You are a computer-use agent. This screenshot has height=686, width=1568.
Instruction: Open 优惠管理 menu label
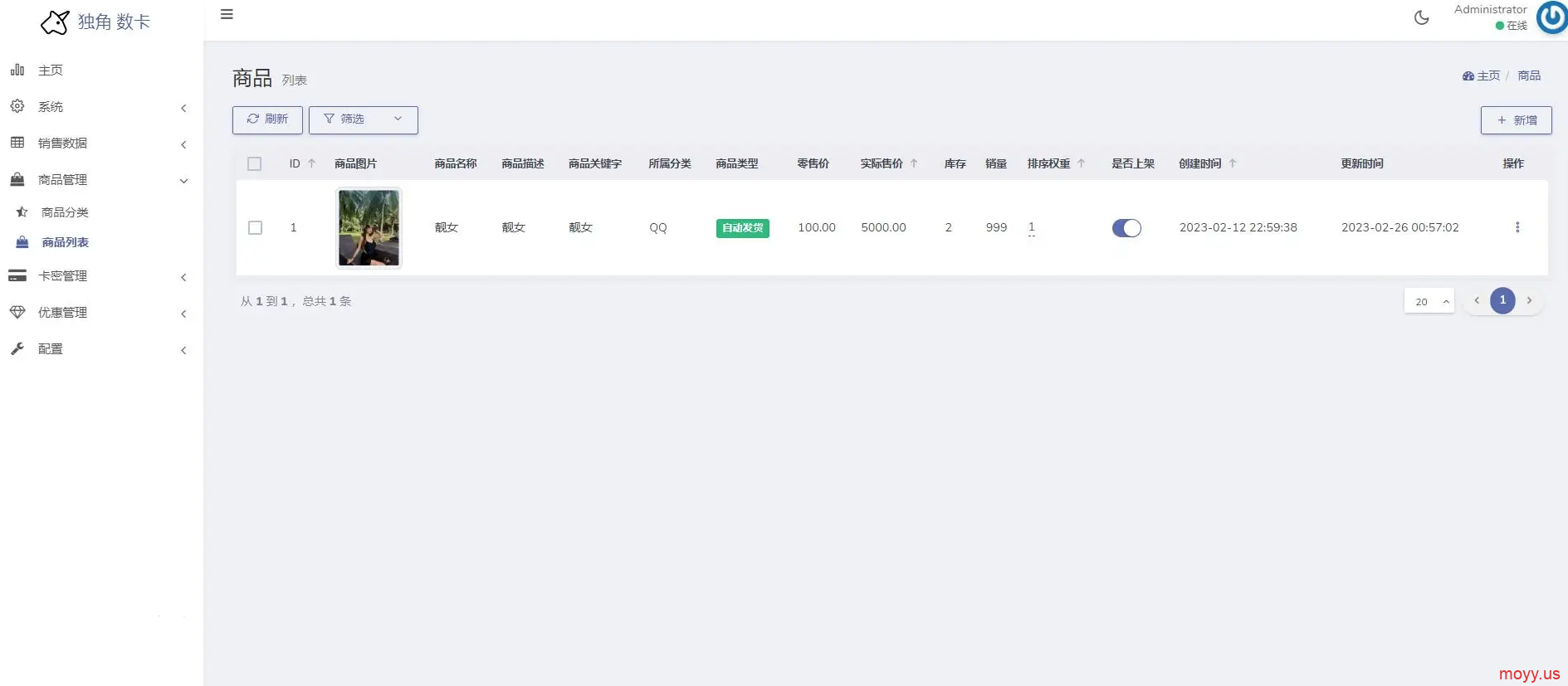tap(62, 313)
